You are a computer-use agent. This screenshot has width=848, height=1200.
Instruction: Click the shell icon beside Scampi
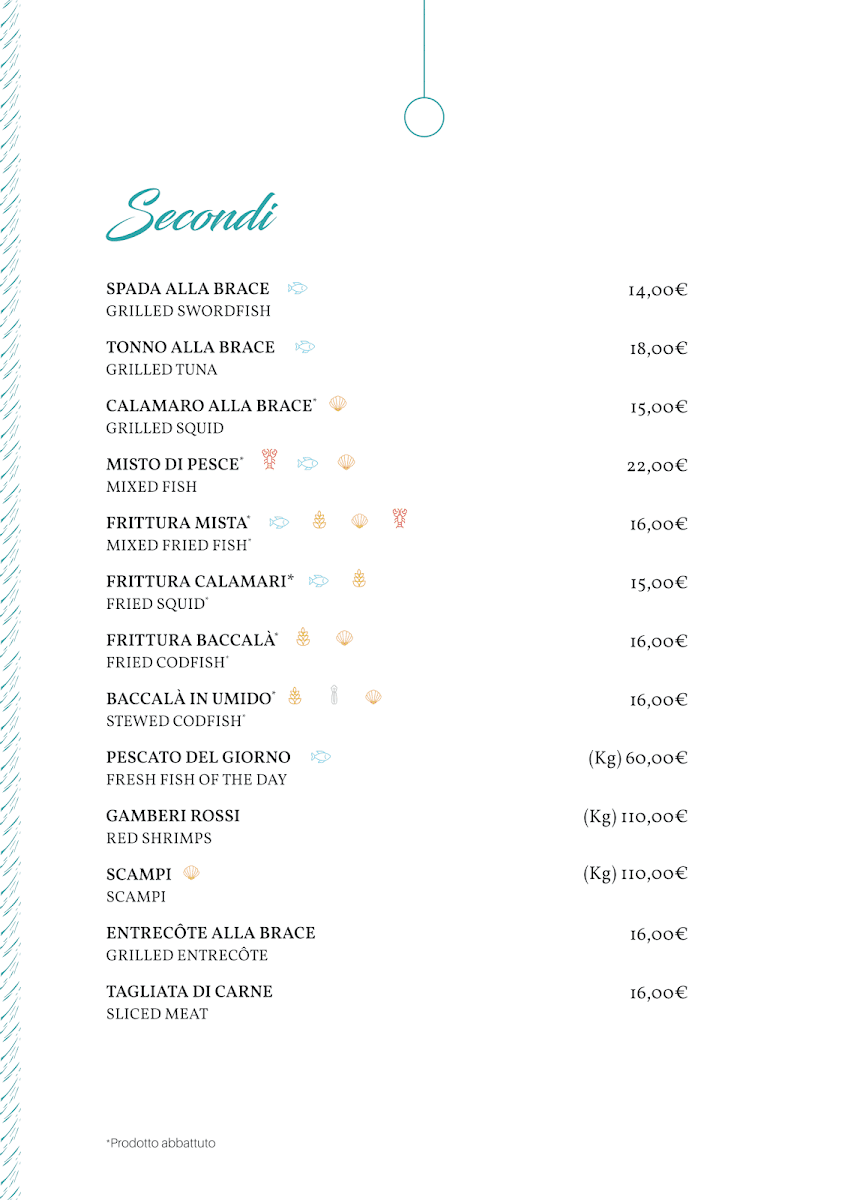coord(191,873)
